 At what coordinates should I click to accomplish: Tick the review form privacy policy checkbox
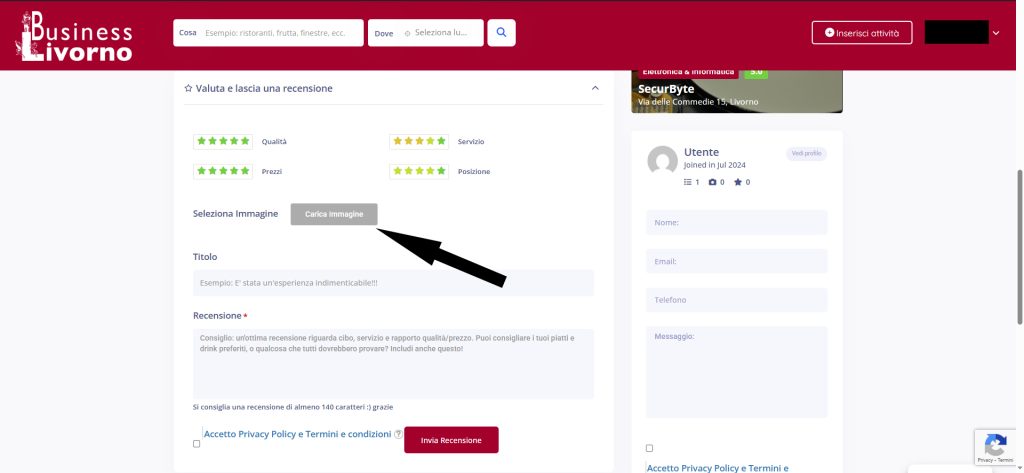196,443
